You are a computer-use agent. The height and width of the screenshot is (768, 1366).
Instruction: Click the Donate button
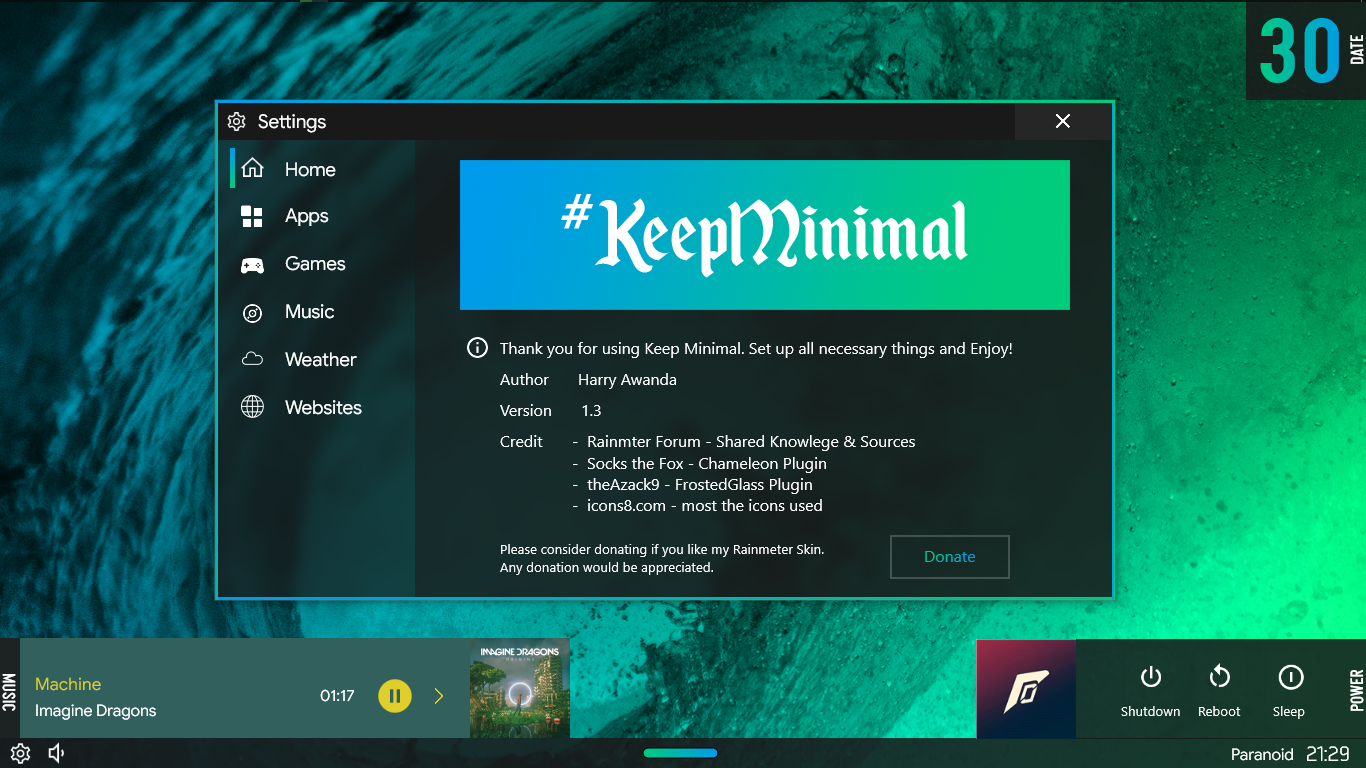(x=950, y=557)
